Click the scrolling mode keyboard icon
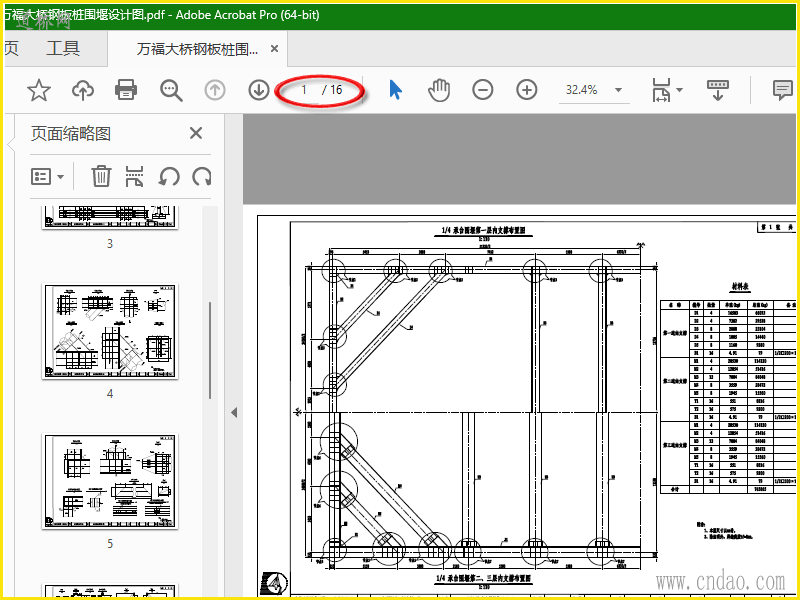The image size is (800, 600). click(x=718, y=90)
